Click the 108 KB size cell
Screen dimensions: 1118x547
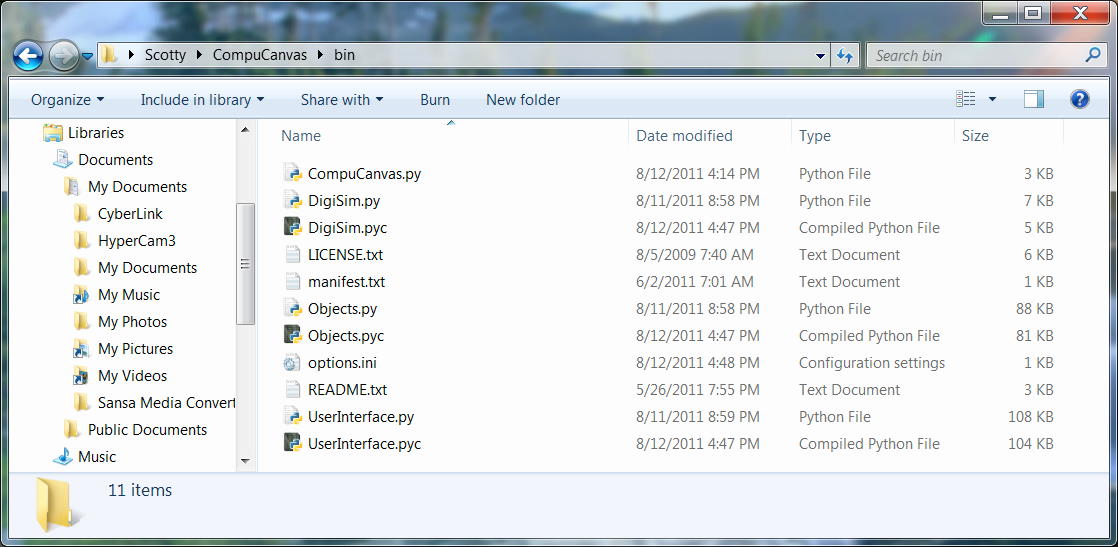coord(1030,416)
